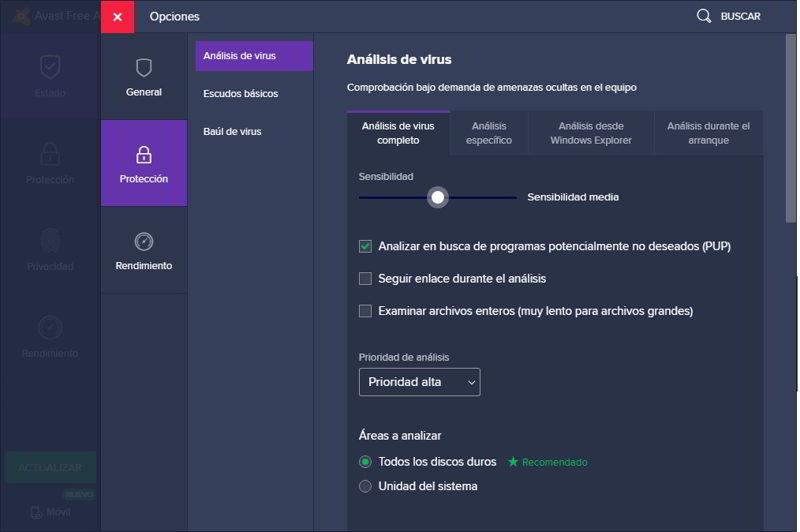Switch to Análisis de virus completo tab

(398, 133)
